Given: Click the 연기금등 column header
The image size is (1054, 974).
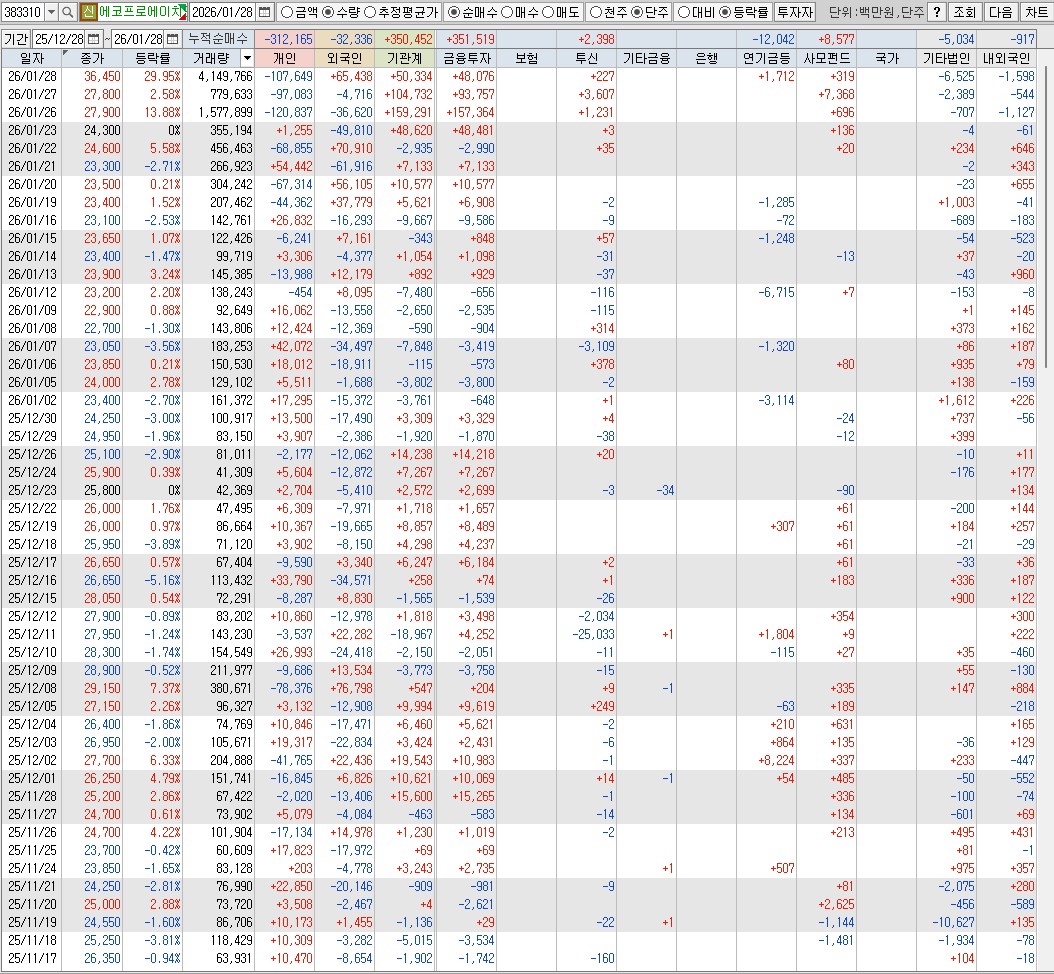Looking at the screenshot, I should [766, 58].
